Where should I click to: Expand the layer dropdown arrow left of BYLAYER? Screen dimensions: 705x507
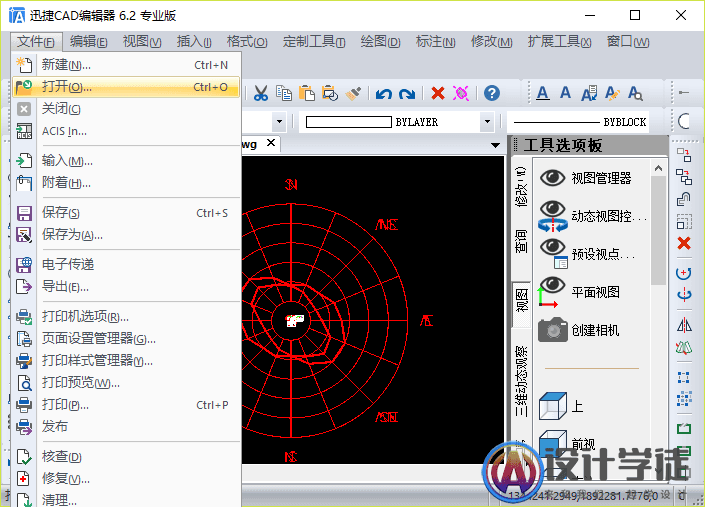[x=279, y=122]
